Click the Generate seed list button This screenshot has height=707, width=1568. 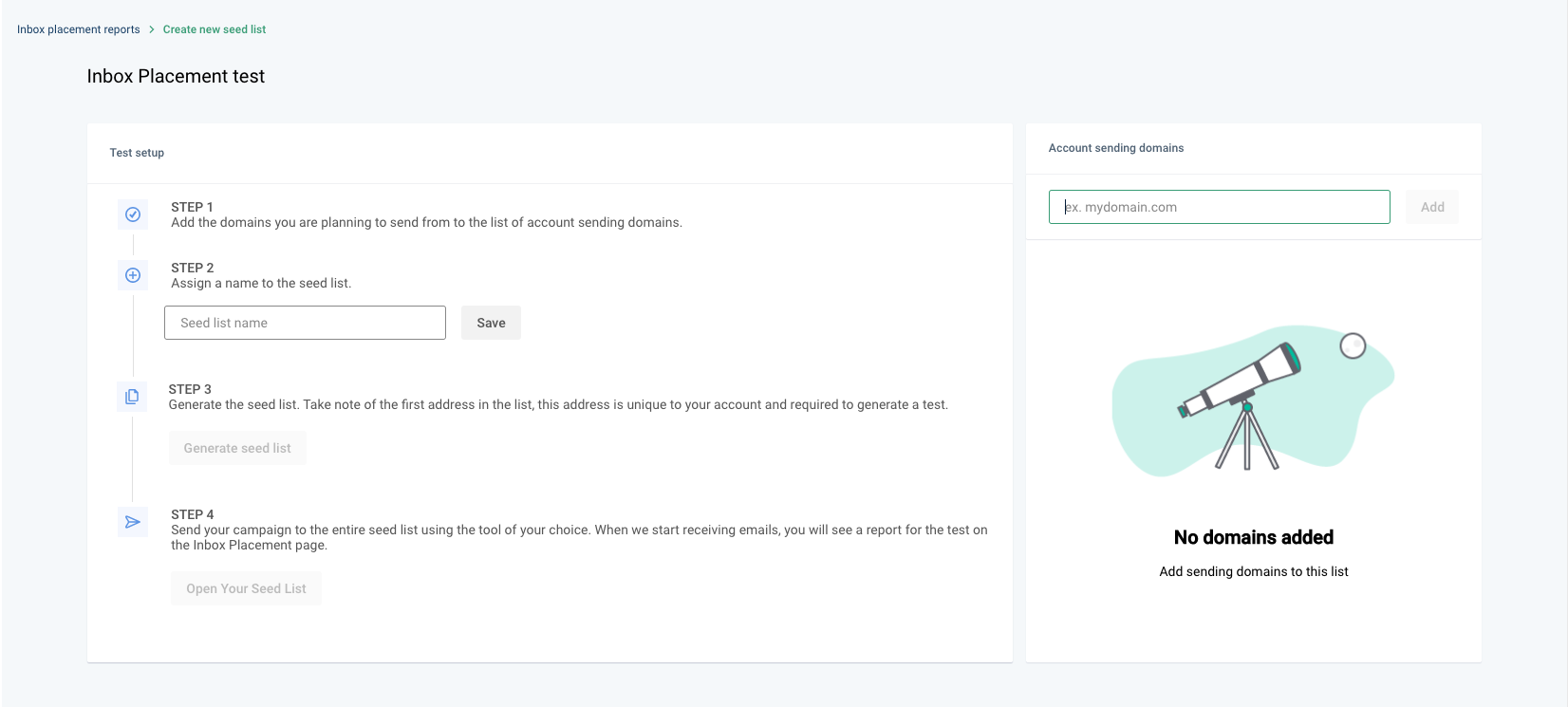237,448
